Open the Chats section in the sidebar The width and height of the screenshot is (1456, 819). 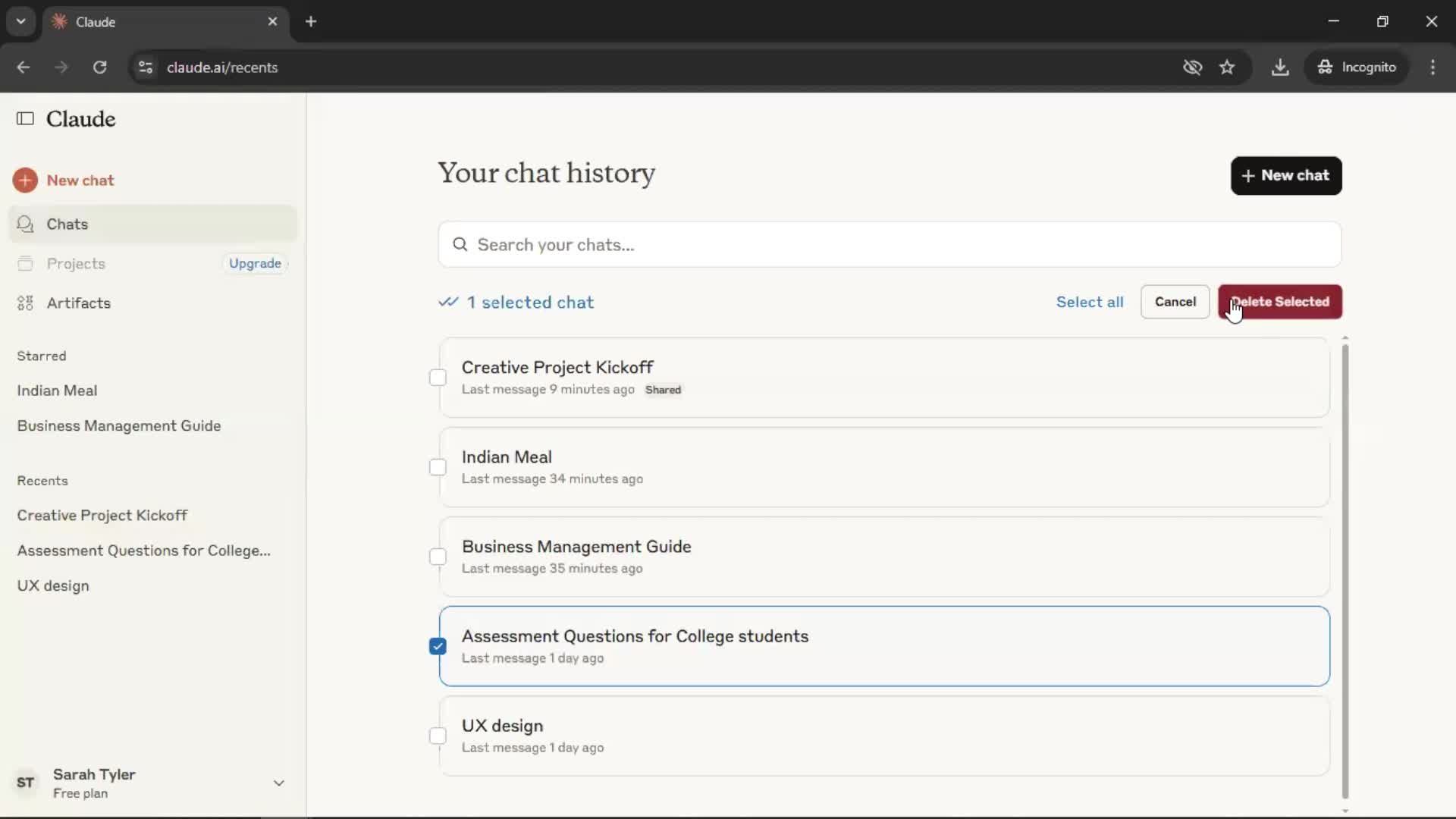click(152, 224)
